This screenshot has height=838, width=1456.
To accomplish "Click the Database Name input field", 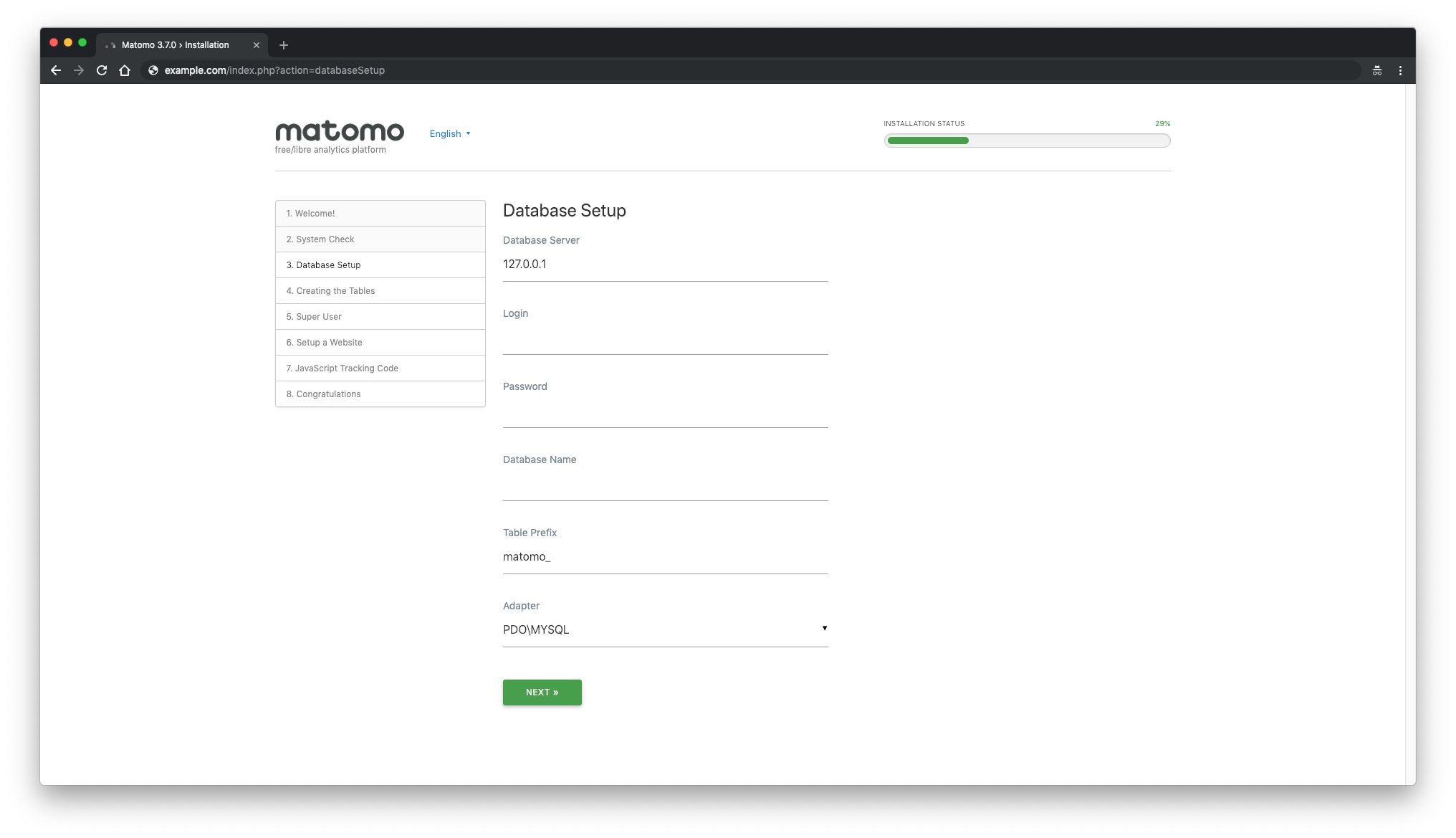I will point(665,483).
